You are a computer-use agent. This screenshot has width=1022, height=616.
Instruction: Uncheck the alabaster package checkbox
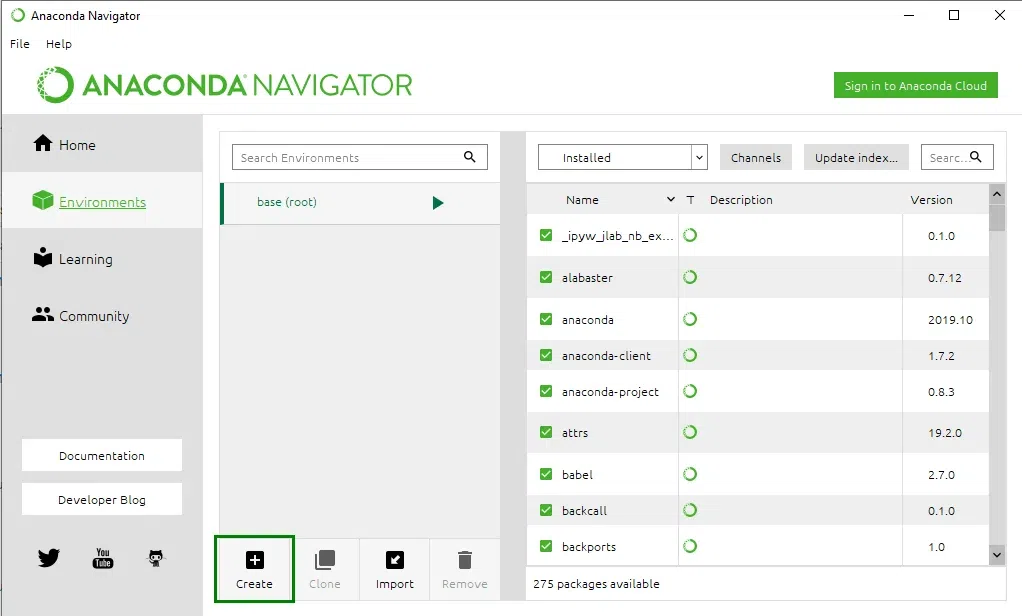[x=546, y=277]
